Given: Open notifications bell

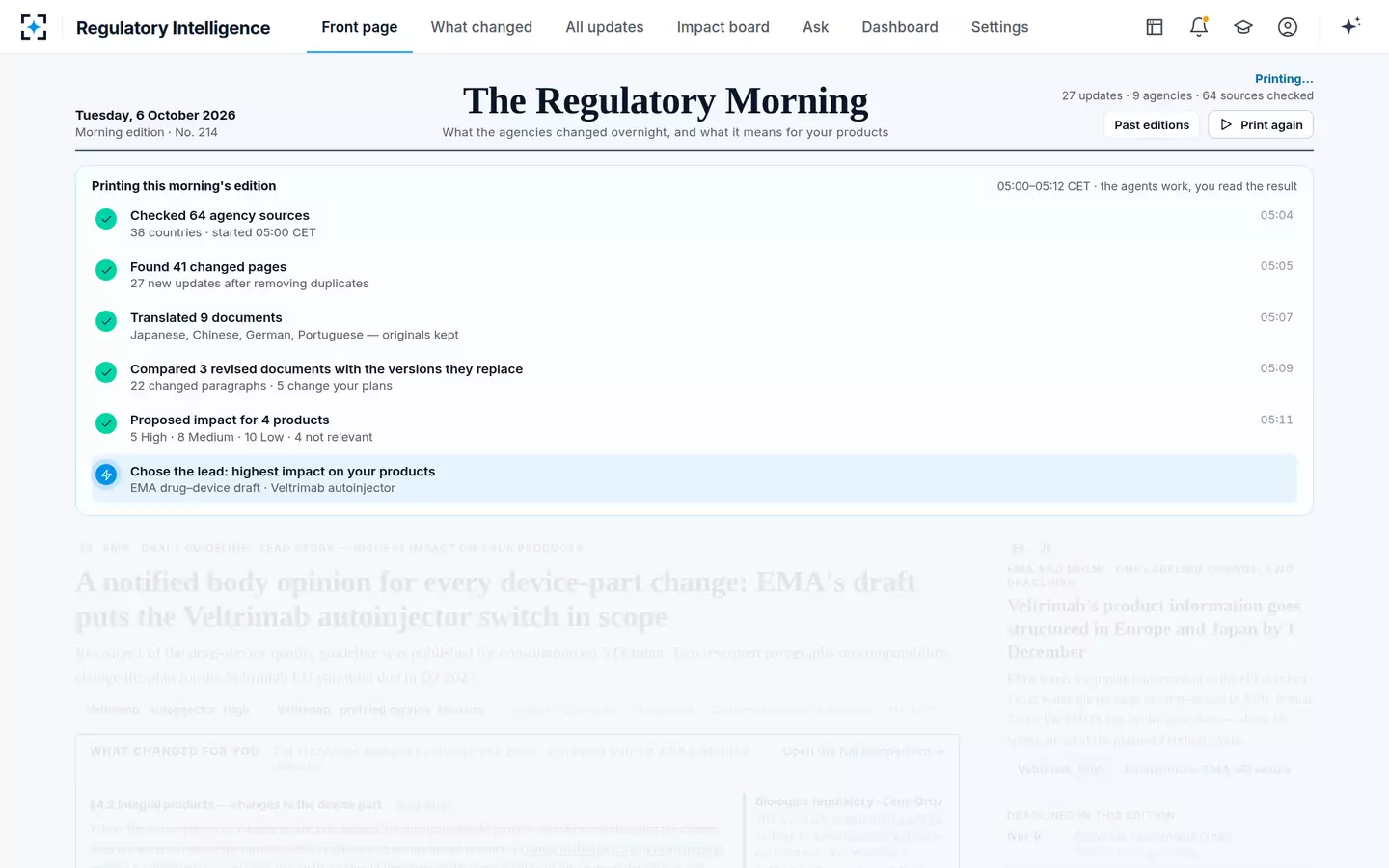Looking at the screenshot, I should [1199, 27].
